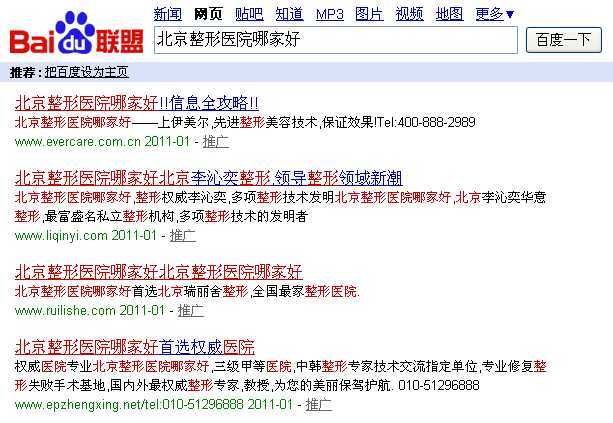Open the 地图 tab
This screenshot has width=613, height=423.
click(x=450, y=14)
